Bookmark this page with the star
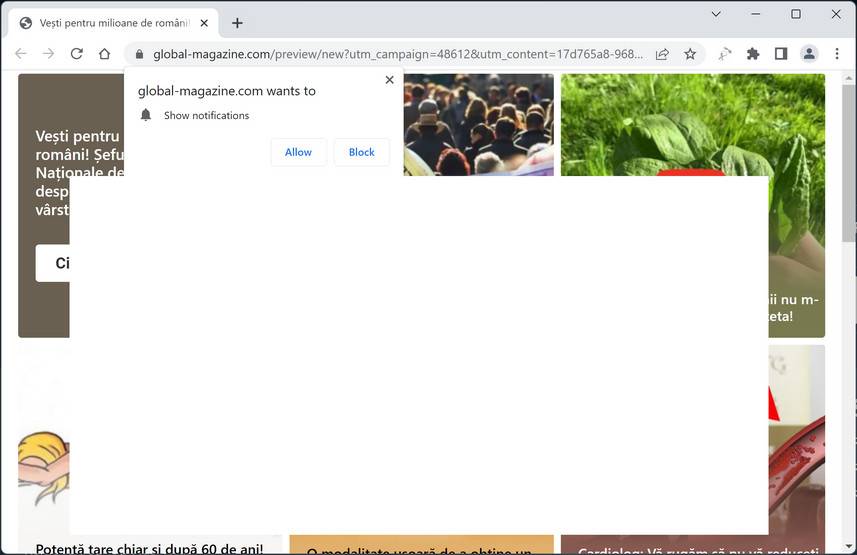This screenshot has width=857, height=555. [690, 54]
